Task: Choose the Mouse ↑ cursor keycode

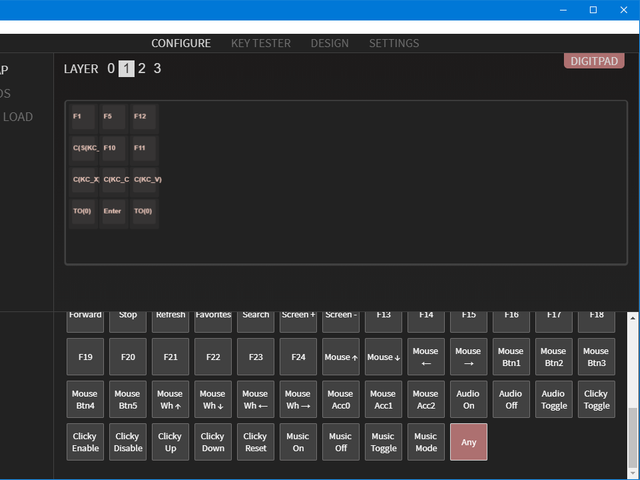Action: 340,357
